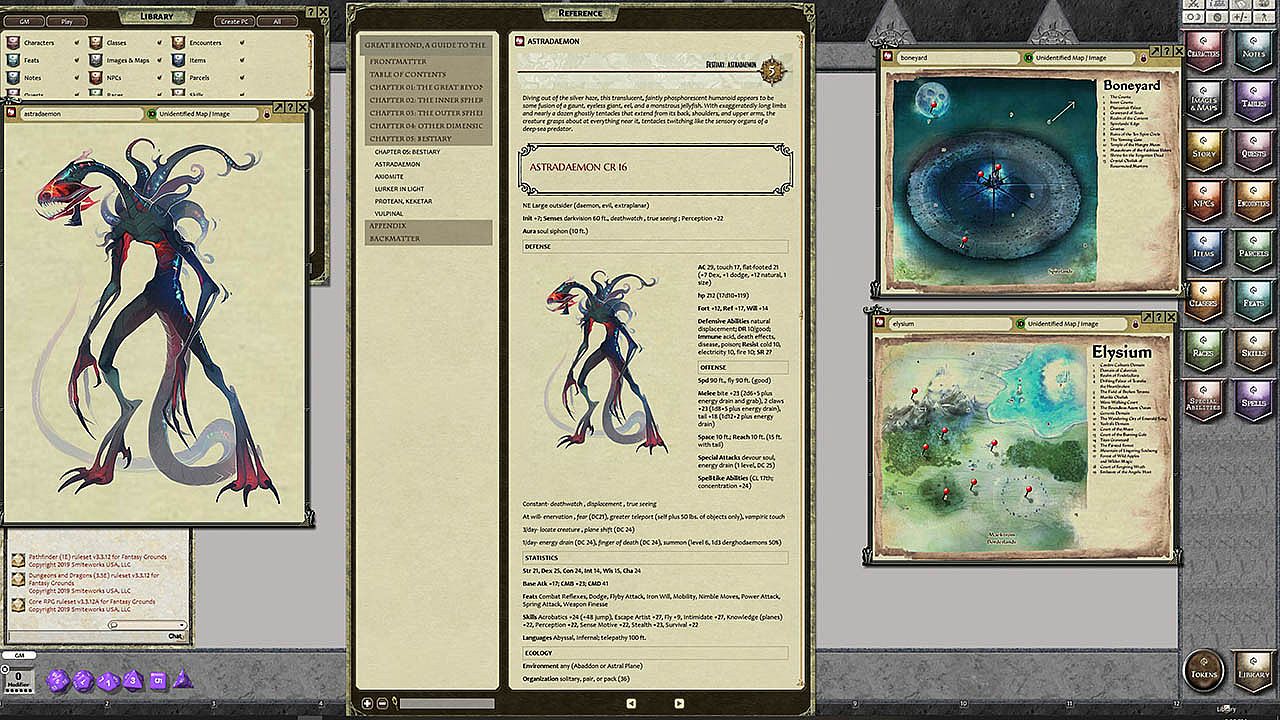
Task: Open the Quests sidebar banner
Action: tap(1252, 151)
